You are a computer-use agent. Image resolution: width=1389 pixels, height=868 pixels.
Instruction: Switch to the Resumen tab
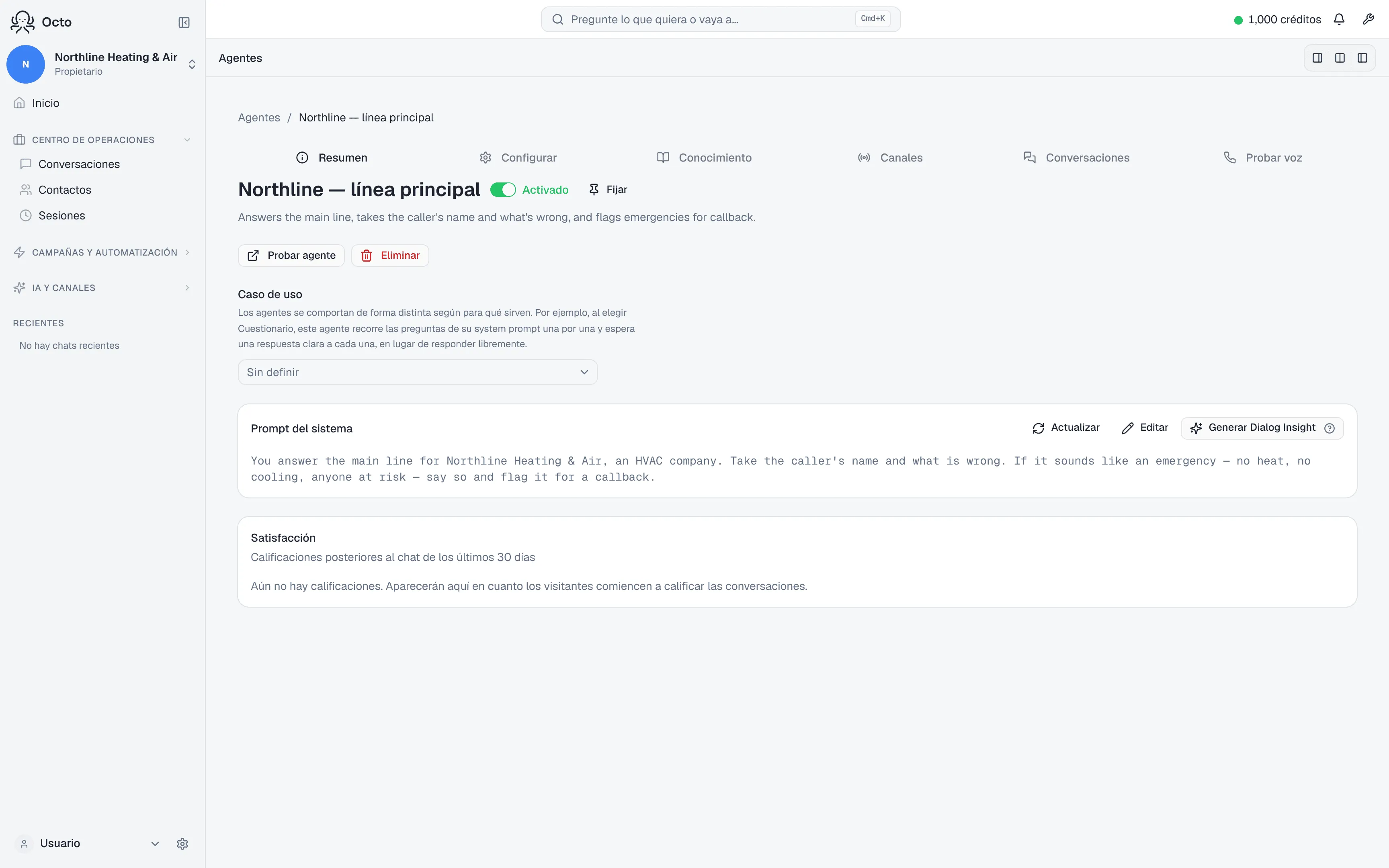tap(331, 158)
